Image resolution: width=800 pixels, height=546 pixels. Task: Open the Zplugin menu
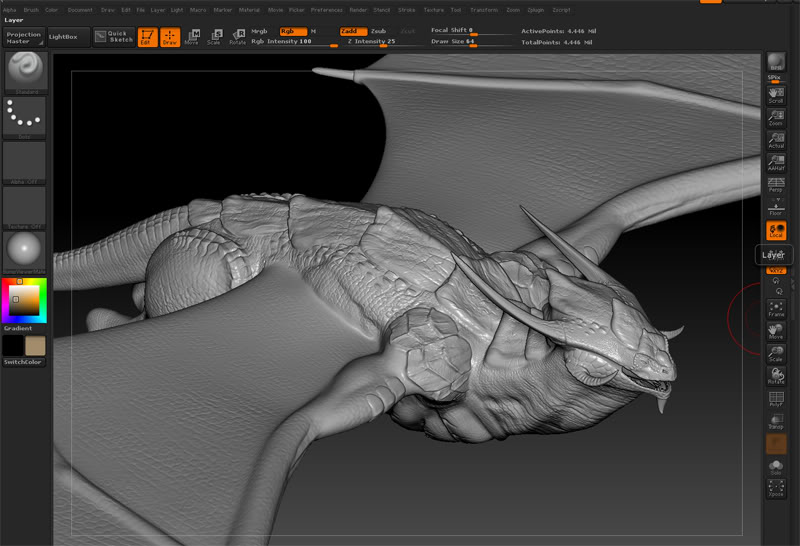[535, 10]
